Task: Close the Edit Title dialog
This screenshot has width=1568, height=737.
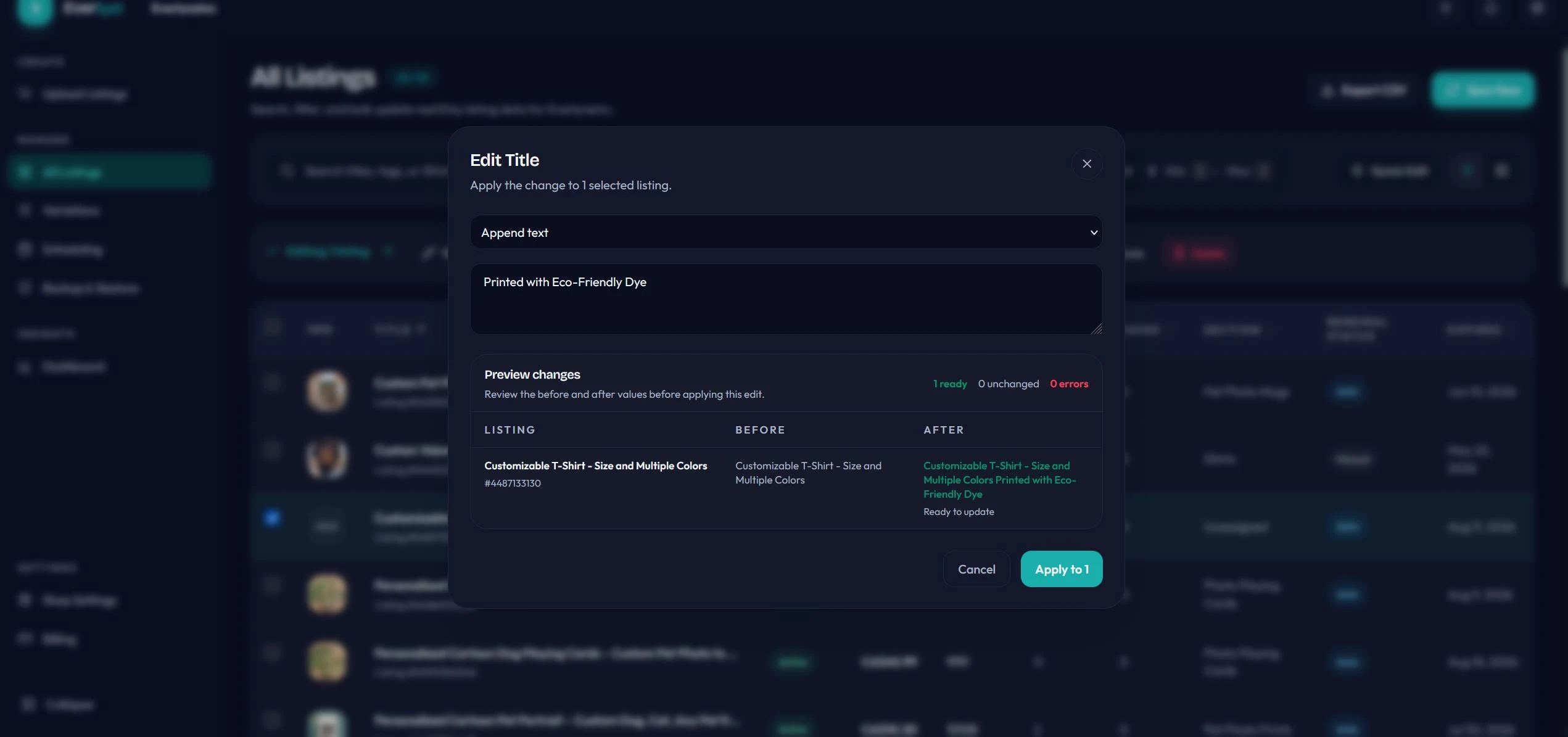Action: pos(1086,163)
